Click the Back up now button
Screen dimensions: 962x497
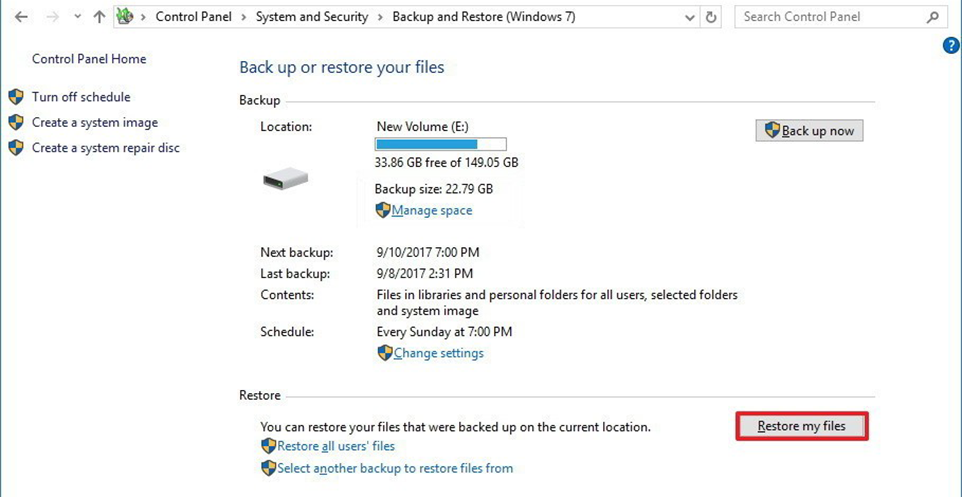809,131
